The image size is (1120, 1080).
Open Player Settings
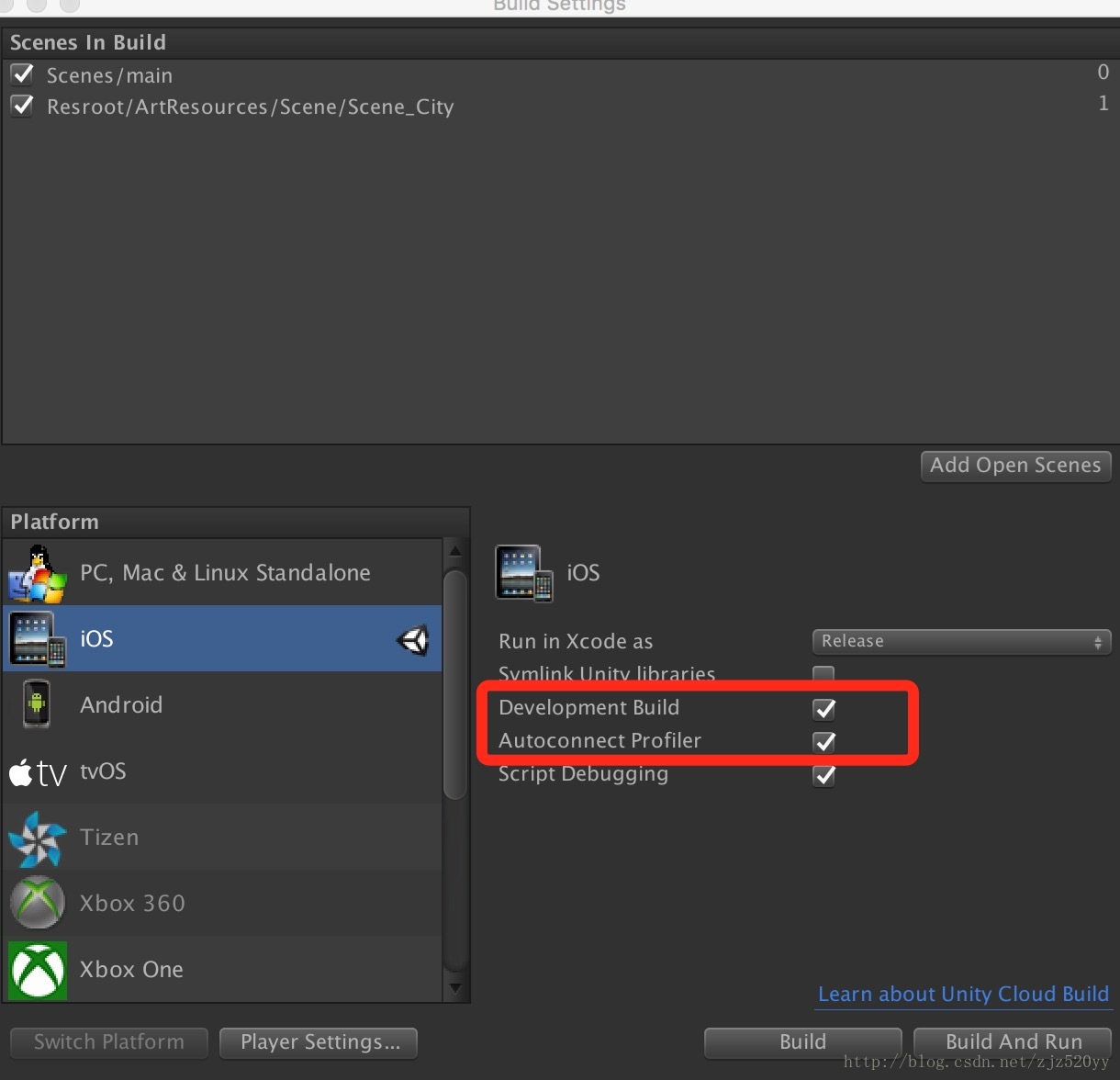[x=319, y=1042]
